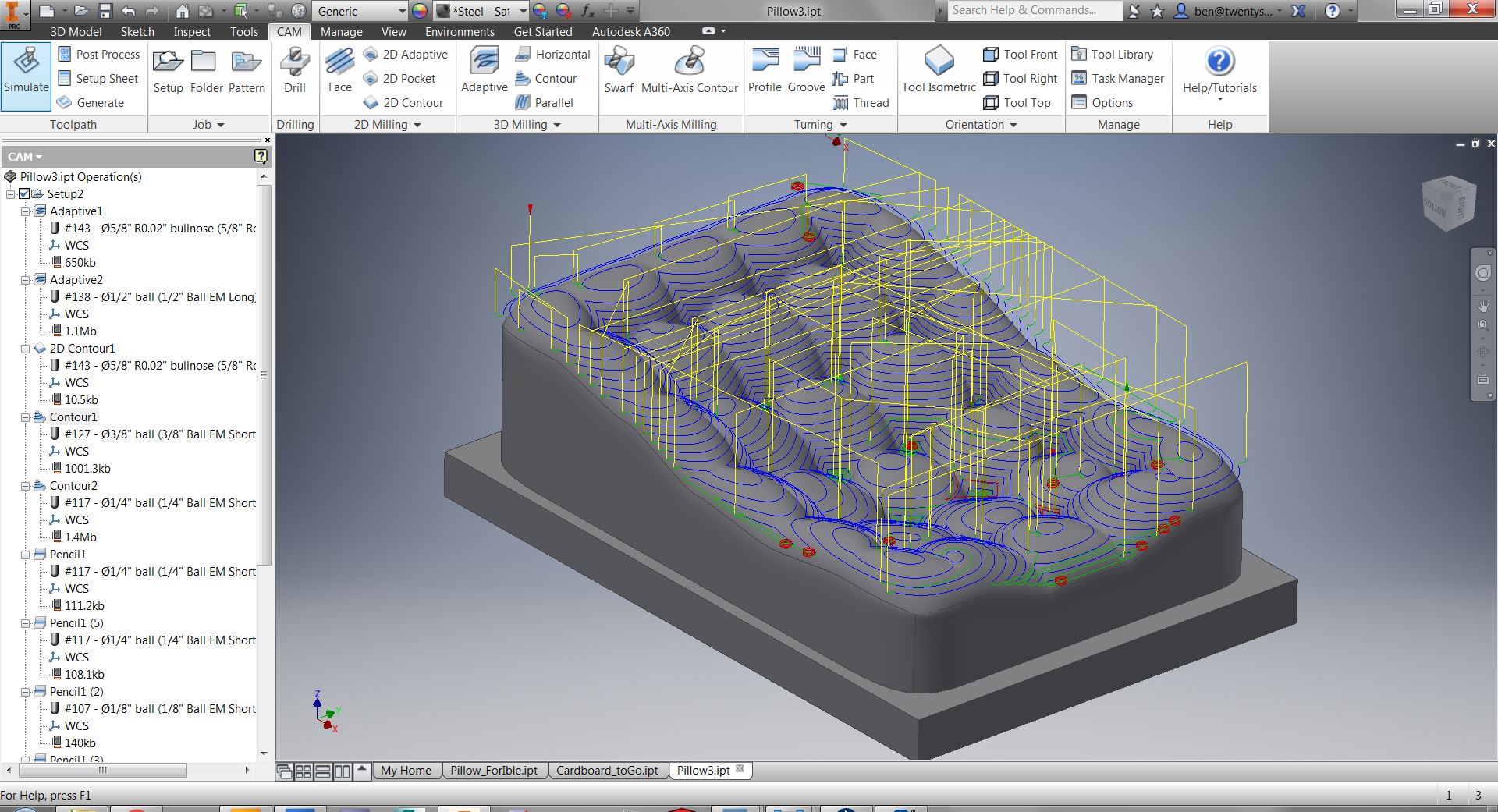
Task: Select the Contour1 operation in the tree
Action: tap(73, 417)
